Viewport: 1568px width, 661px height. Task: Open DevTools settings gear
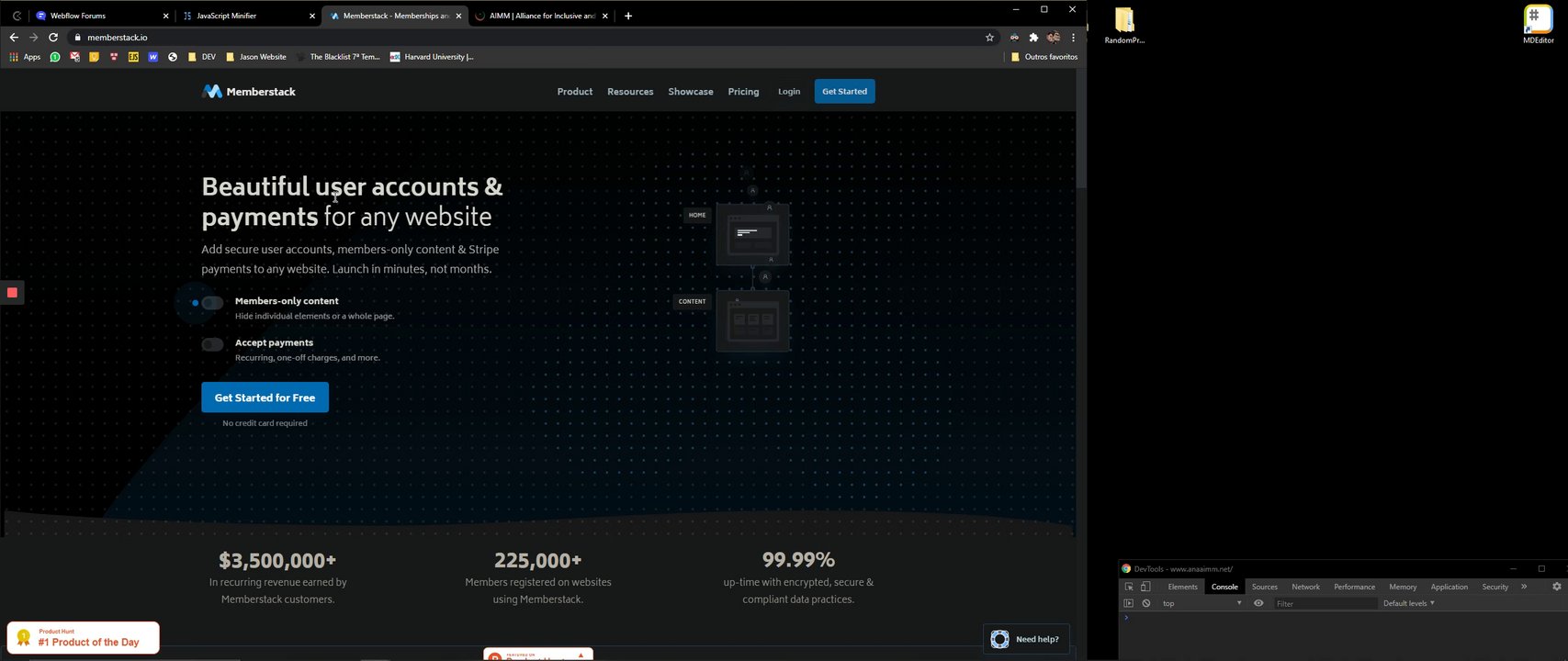(x=1557, y=587)
